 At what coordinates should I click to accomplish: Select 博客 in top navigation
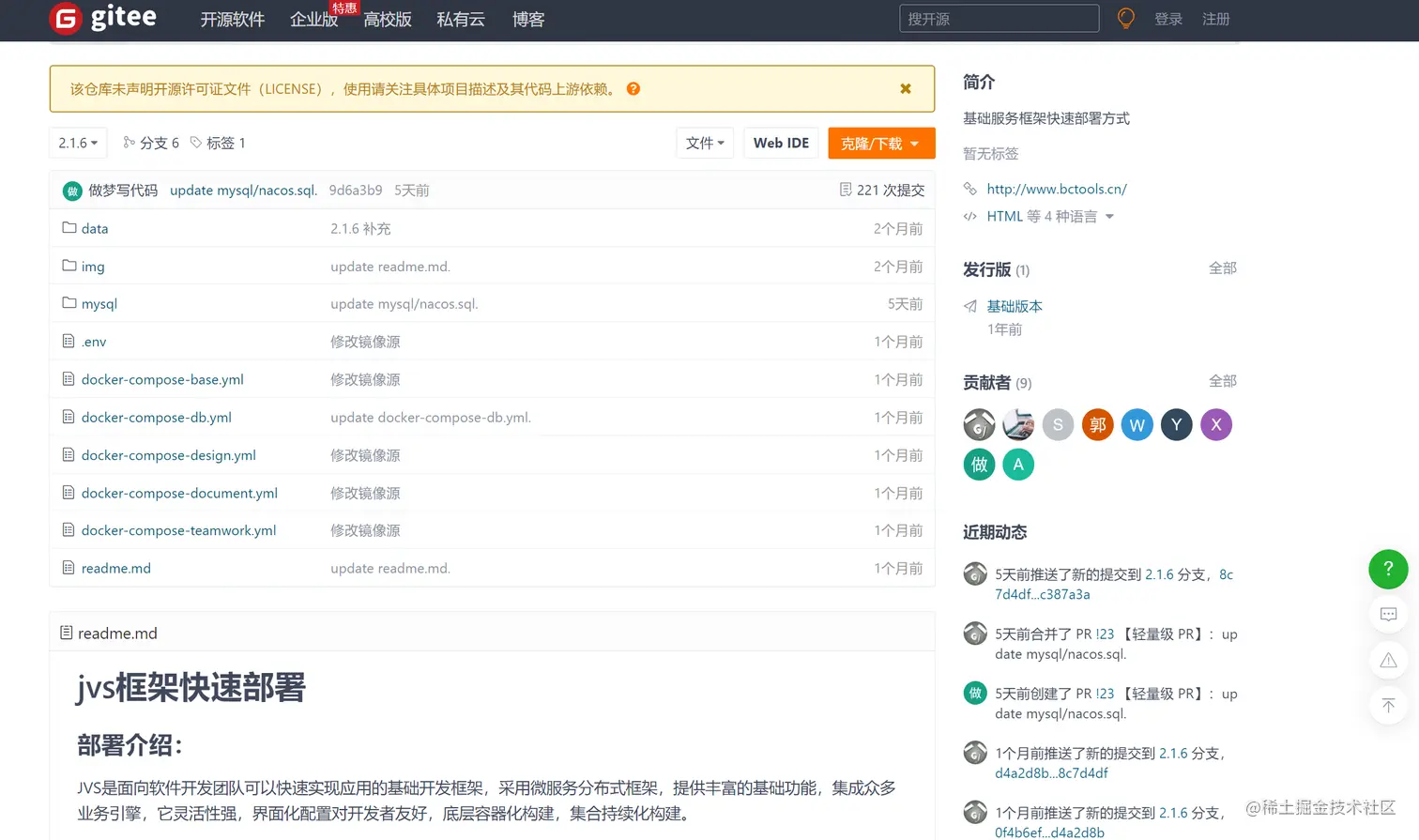click(x=528, y=20)
